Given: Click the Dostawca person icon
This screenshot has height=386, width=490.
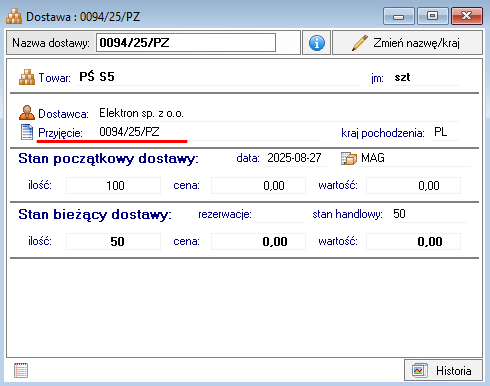Looking at the screenshot, I should click(27, 113).
